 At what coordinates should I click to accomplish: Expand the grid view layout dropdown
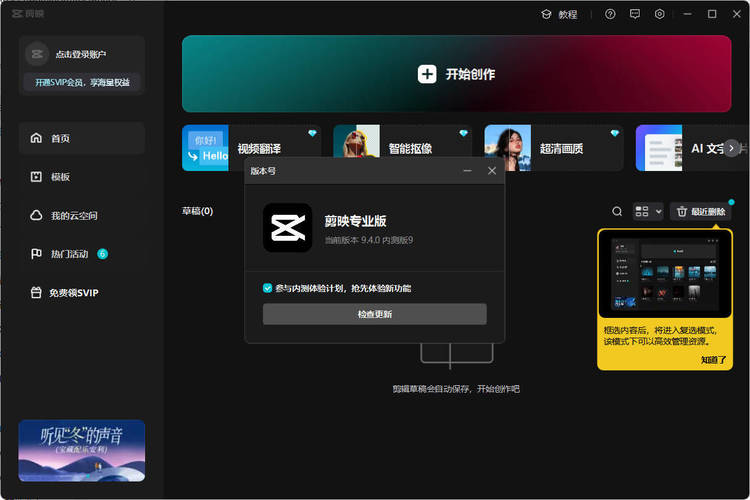[x=649, y=211]
